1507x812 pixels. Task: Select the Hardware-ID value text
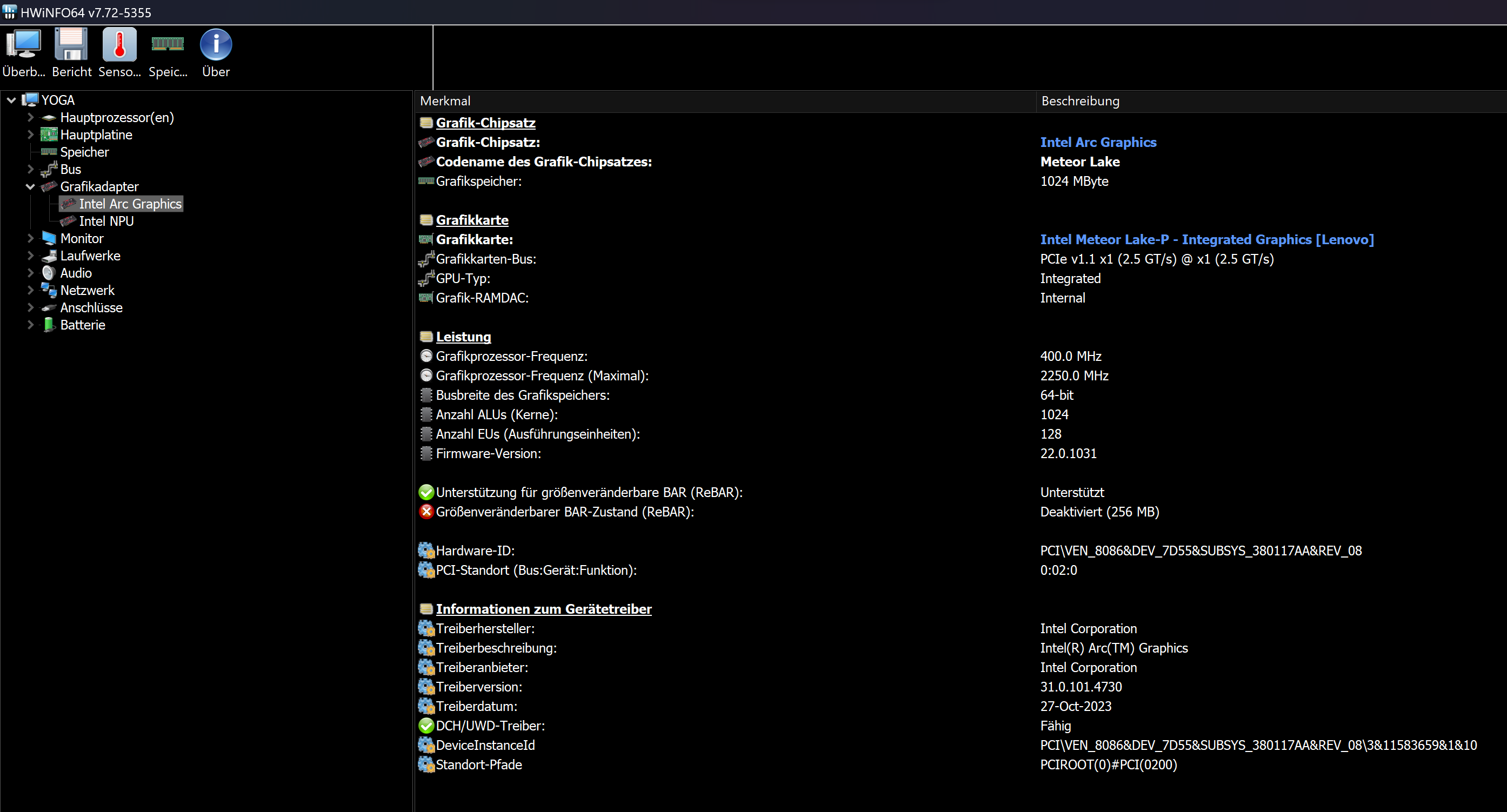coord(1201,551)
